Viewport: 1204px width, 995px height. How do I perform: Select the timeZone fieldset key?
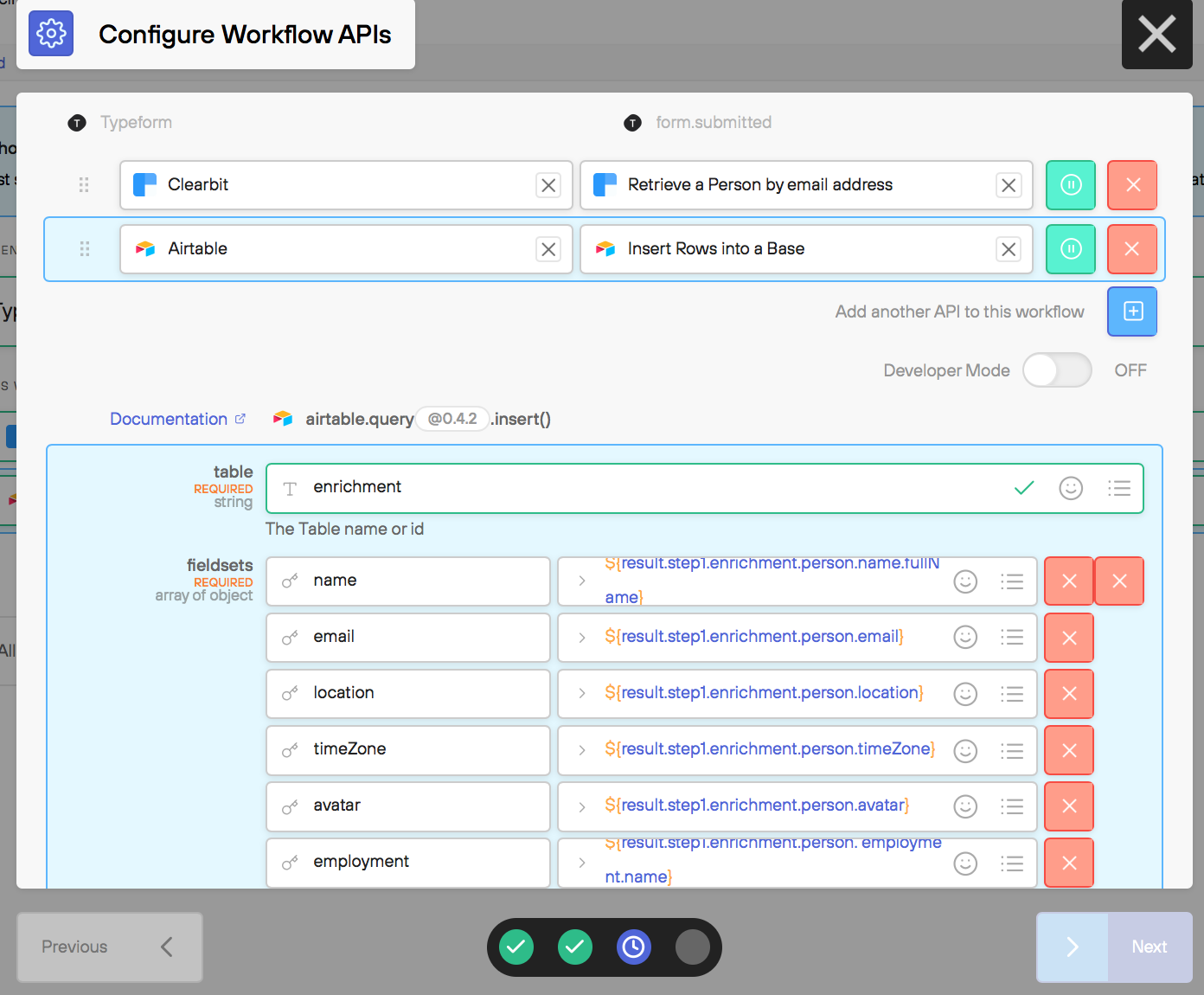(x=408, y=750)
